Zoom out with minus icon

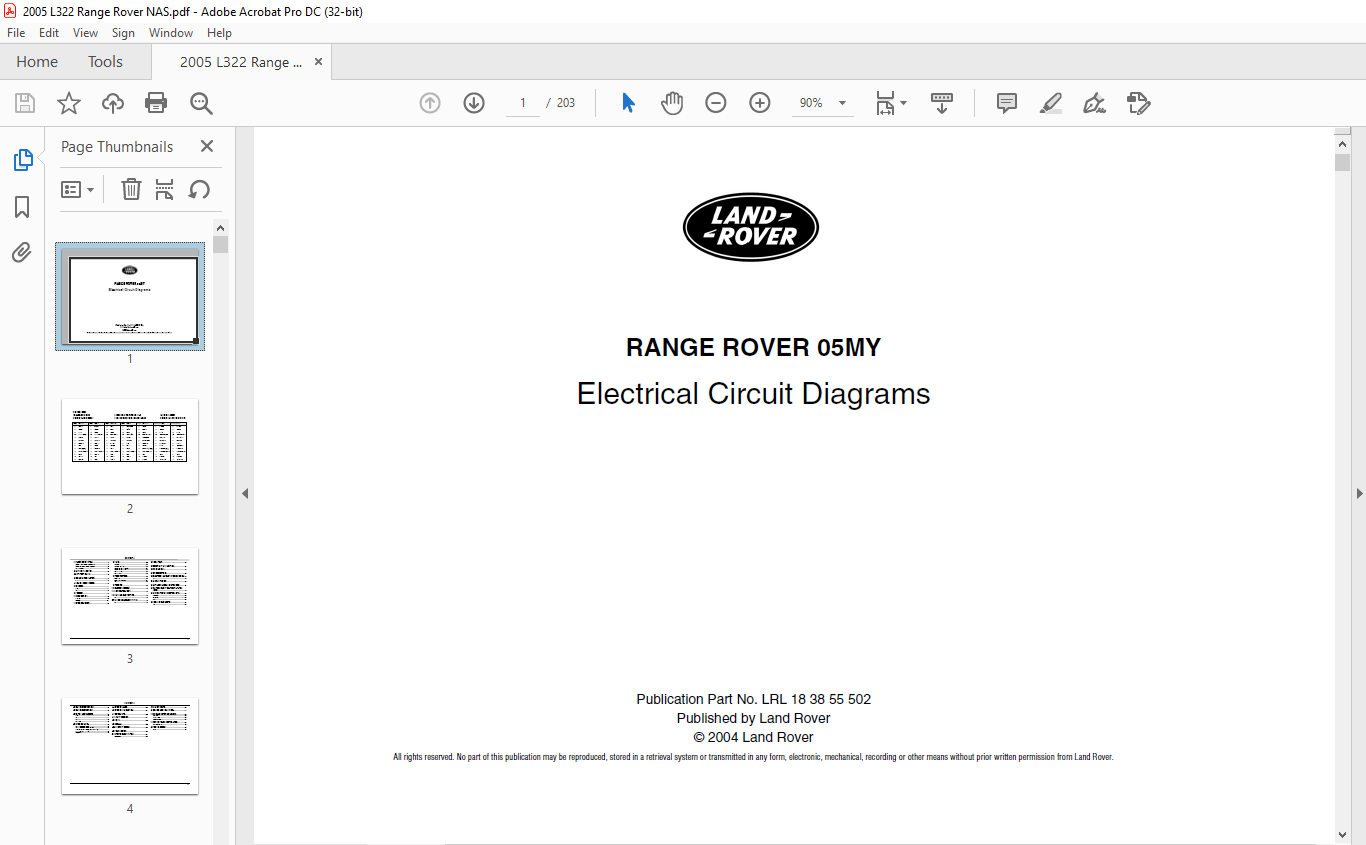pyautogui.click(x=716, y=103)
